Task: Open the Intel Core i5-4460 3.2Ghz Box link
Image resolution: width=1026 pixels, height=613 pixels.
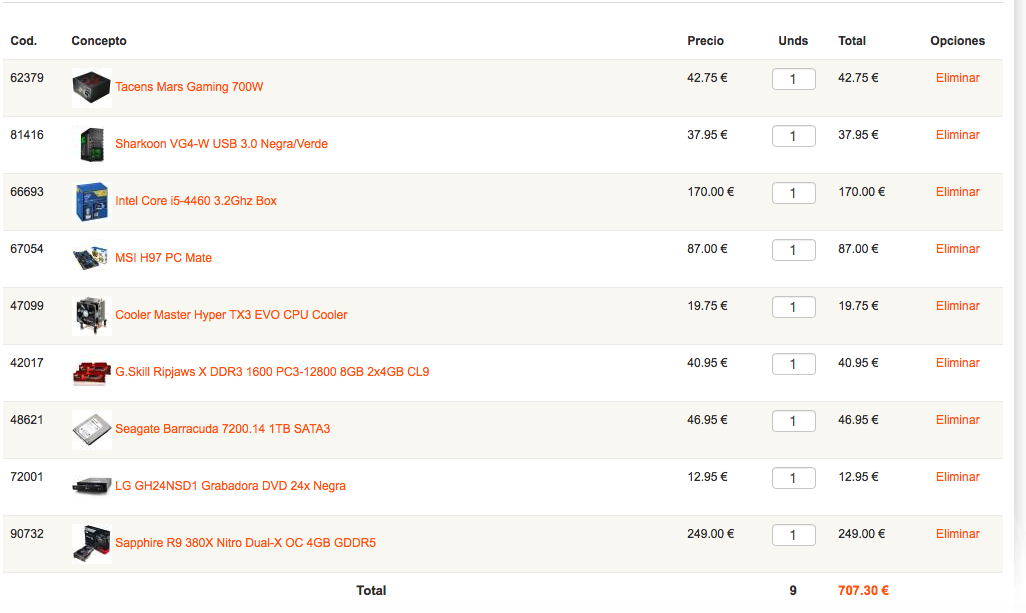Action: tap(196, 201)
